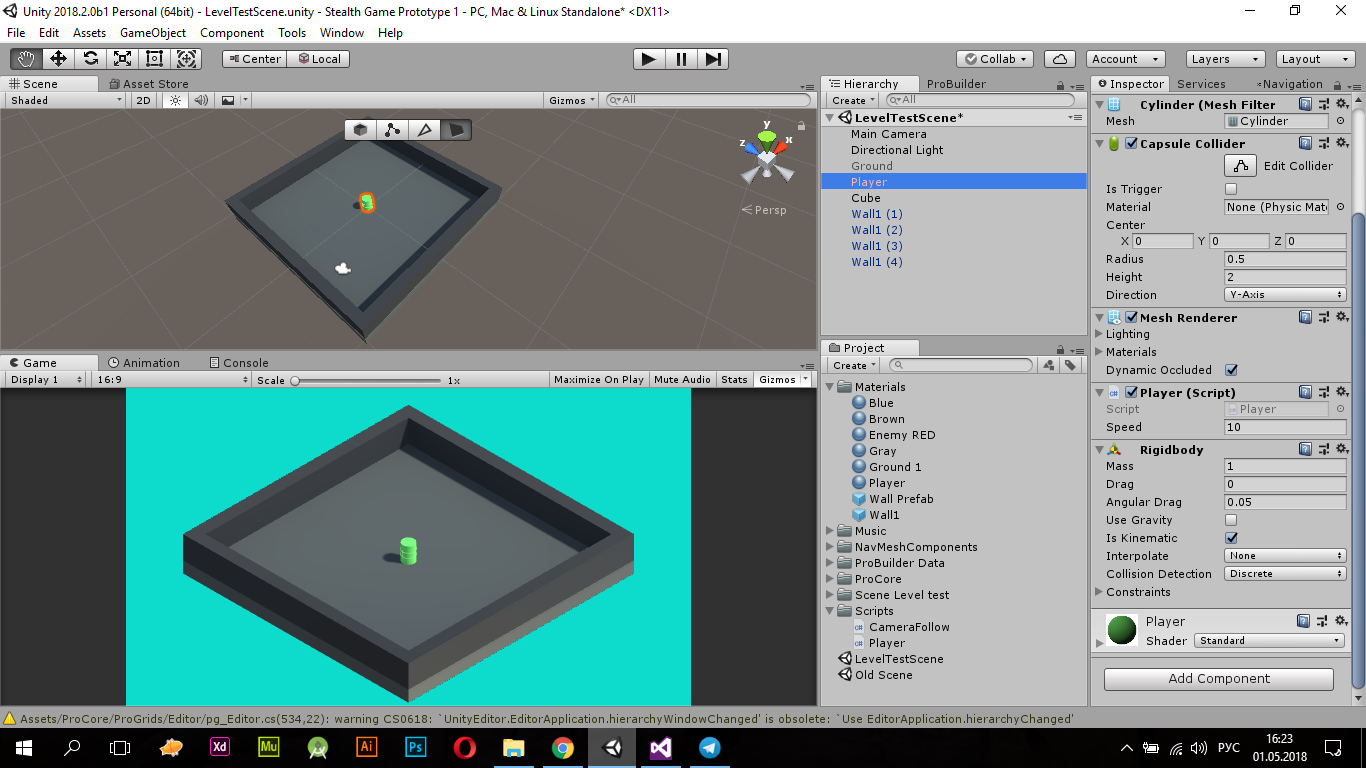Click the Add Component button
This screenshot has width=1366, height=768.
pyautogui.click(x=1219, y=679)
